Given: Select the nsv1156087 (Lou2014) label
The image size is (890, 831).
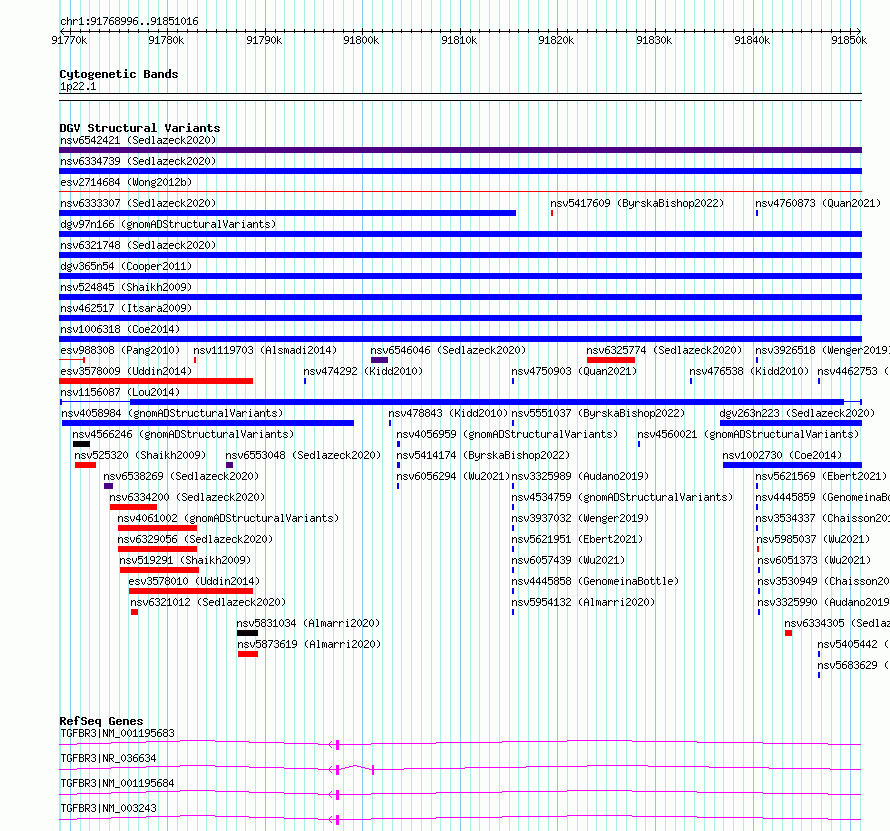Looking at the screenshot, I should 120,392.
